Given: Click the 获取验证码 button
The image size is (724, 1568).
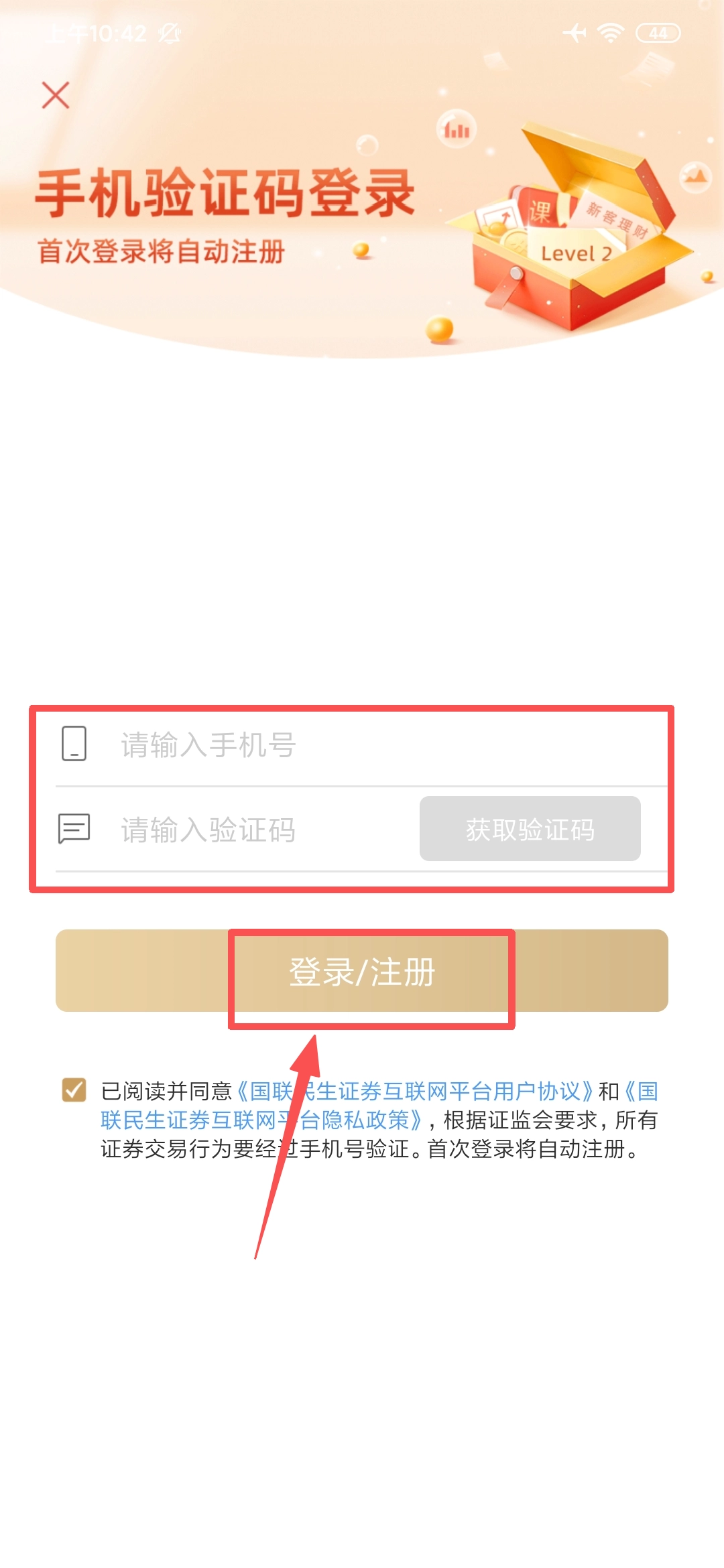Looking at the screenshot, I should coord(530,829).
